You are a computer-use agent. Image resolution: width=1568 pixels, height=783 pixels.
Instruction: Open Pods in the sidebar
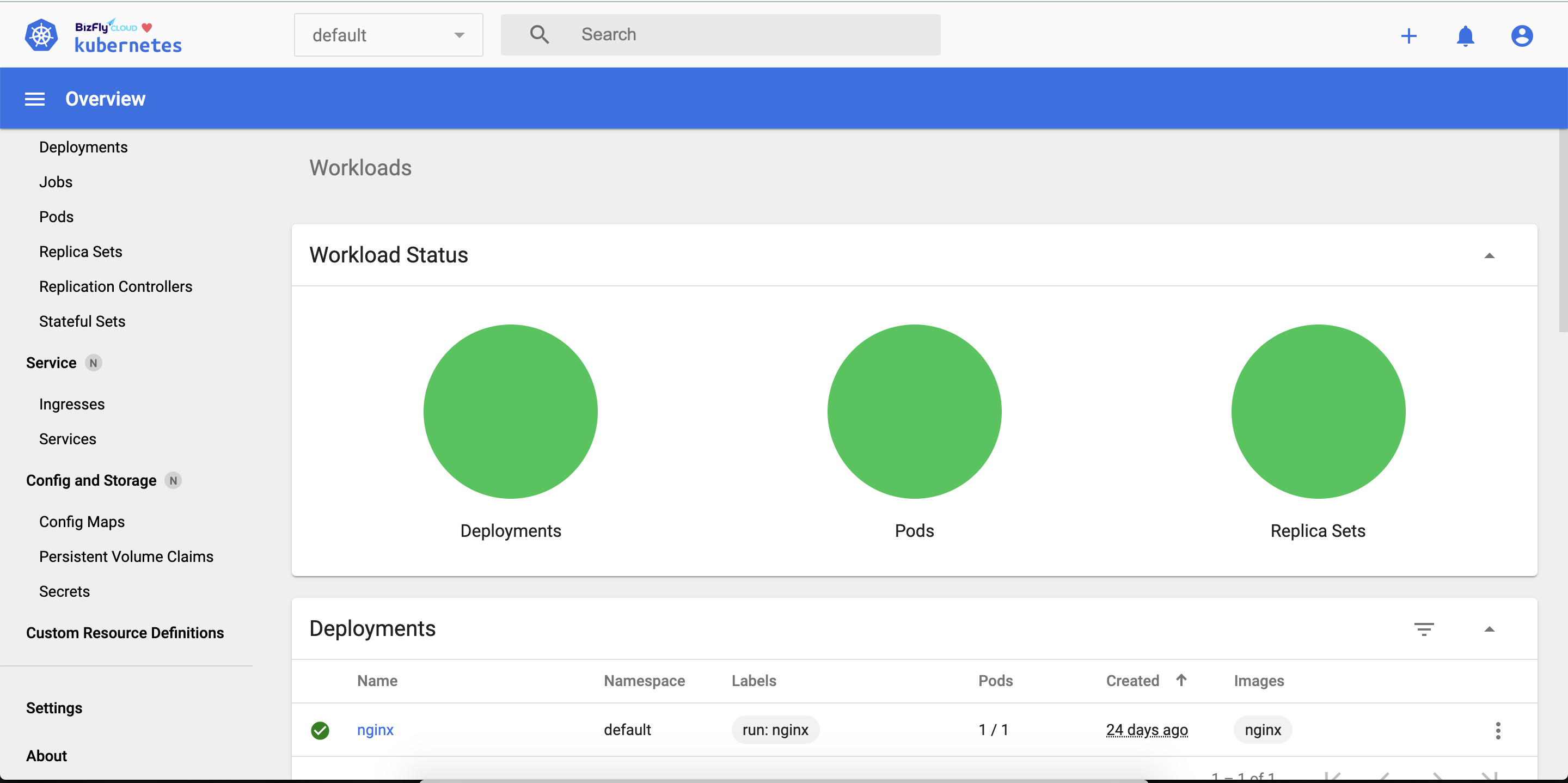(x=56, y=217)
